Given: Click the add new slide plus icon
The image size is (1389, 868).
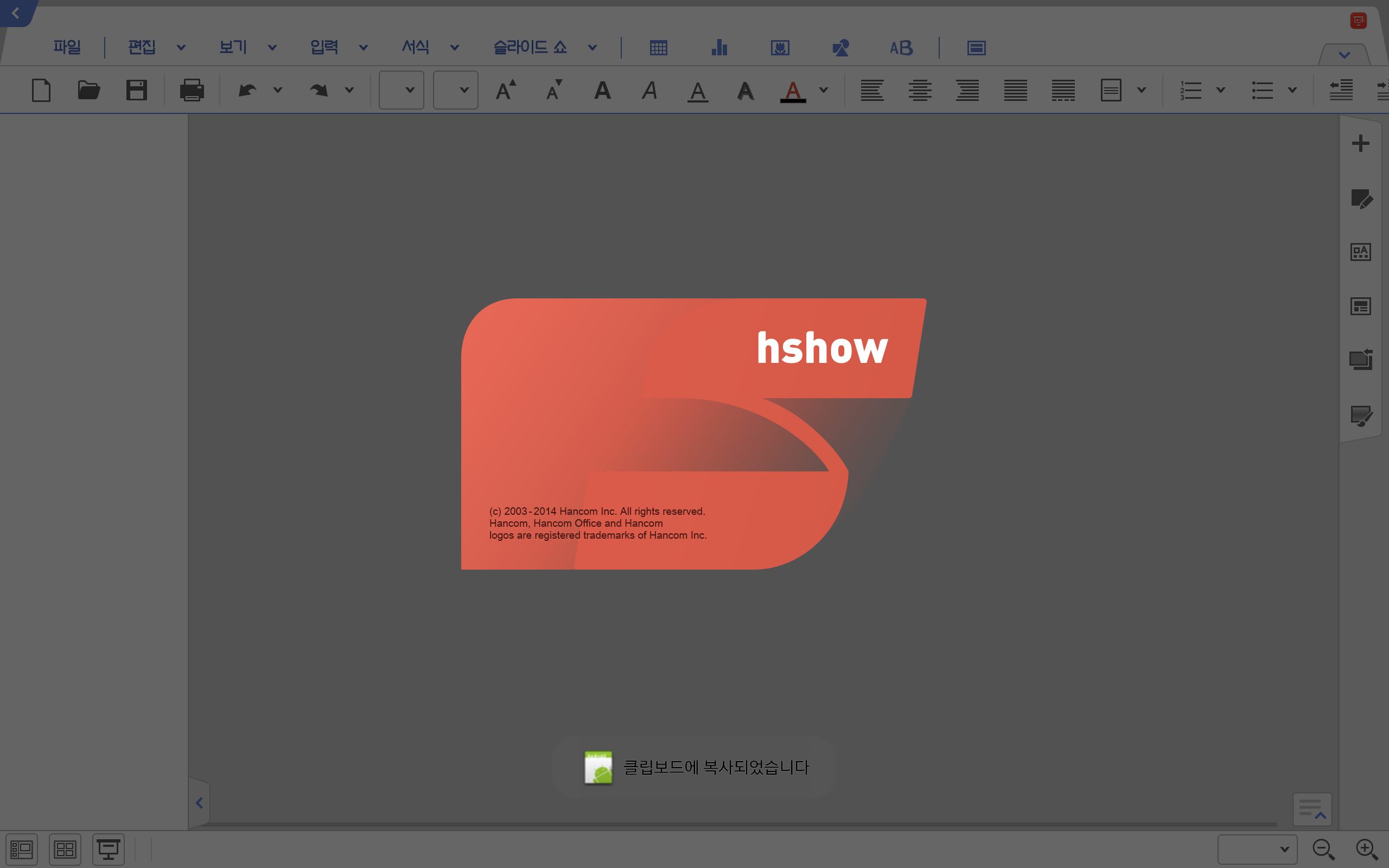Looking at the screenshot, I should point(1360,144).
